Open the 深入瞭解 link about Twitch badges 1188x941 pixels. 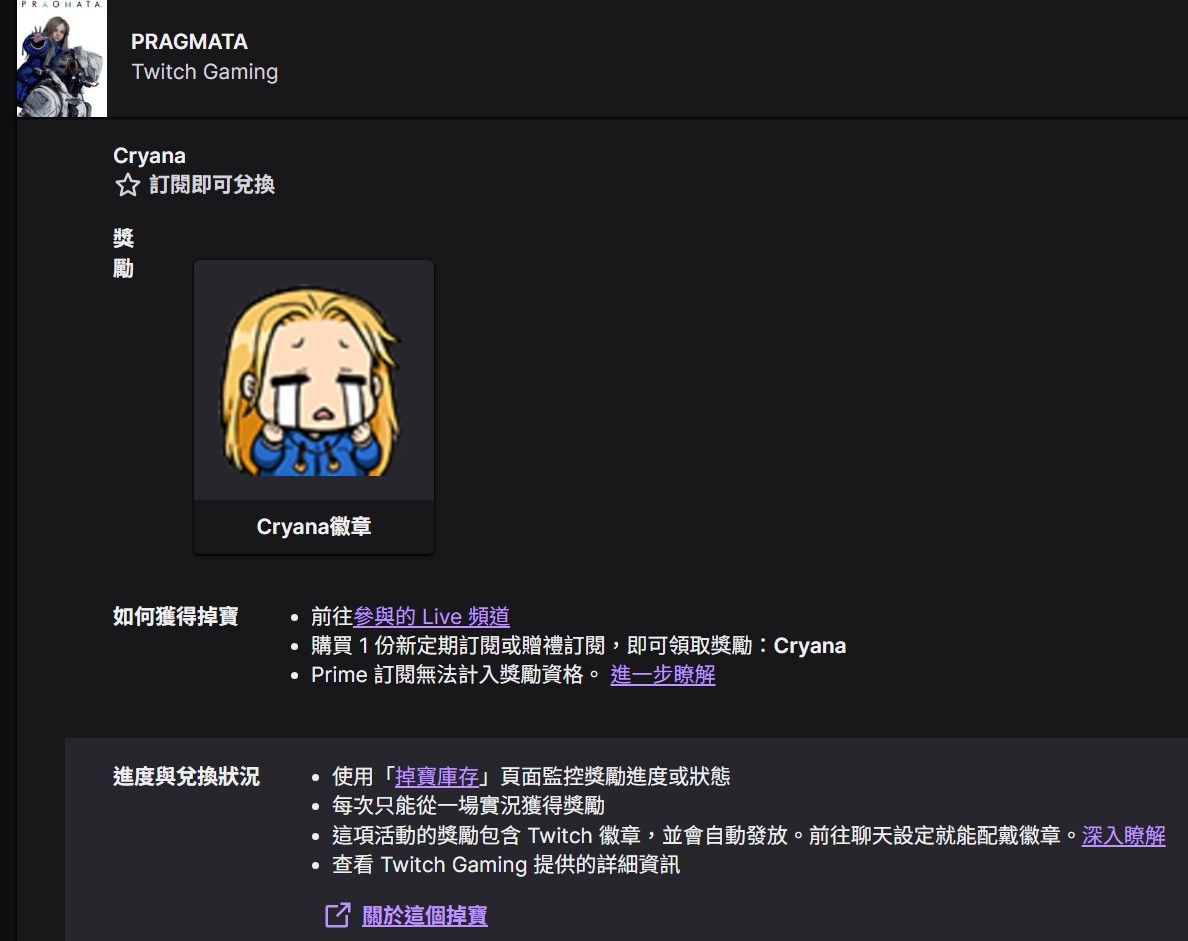(x=1122, y=835)
